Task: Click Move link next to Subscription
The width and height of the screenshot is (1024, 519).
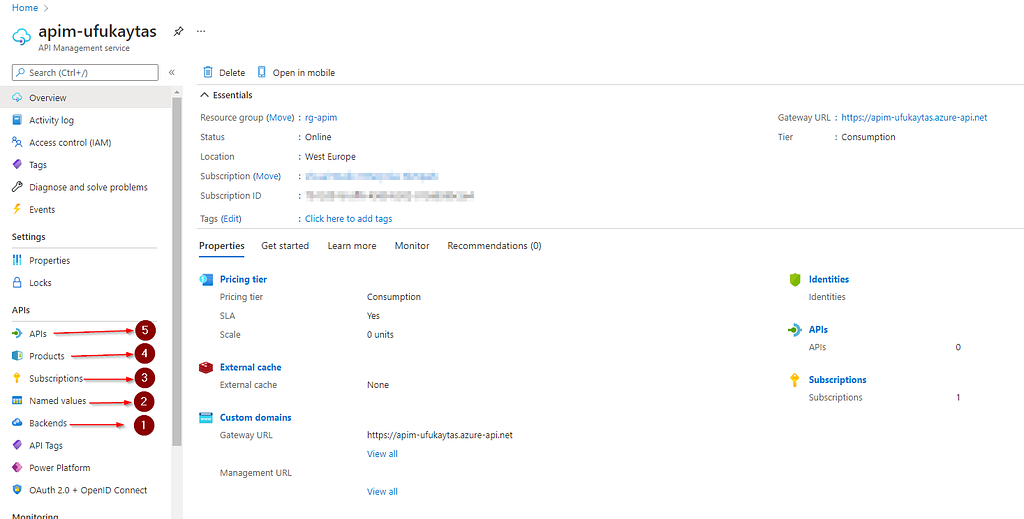Action: click(267, 176)
